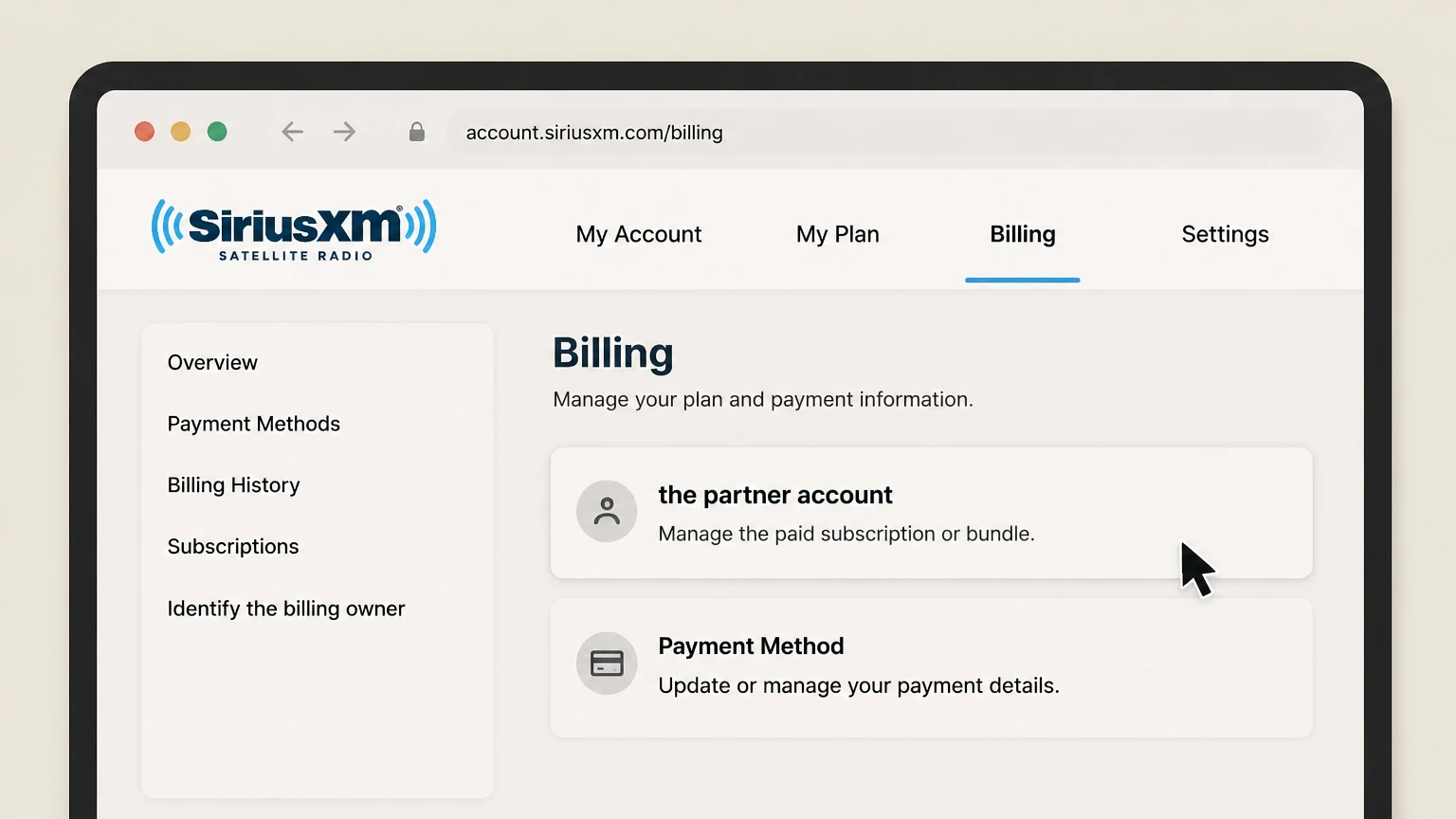The width and height of the screenshot is (1456, 819).
Task: Click the padlock security icon
Action: click(416, 132)
